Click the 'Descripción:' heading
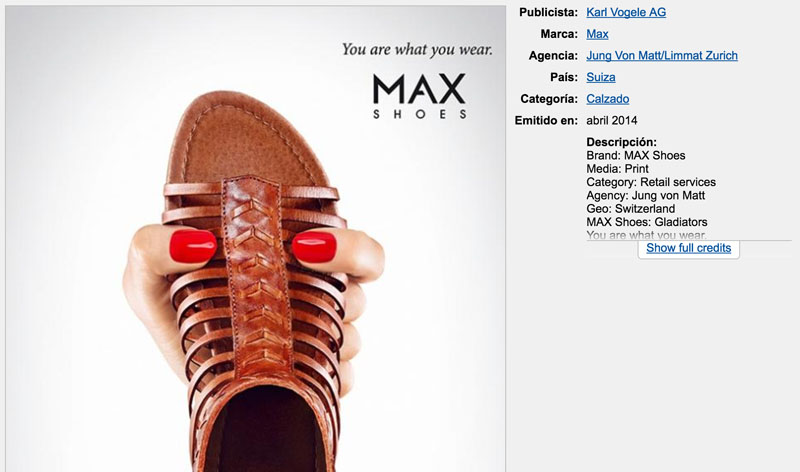The width and height of the screenshot is (800, 472). [x=621, y=142]
